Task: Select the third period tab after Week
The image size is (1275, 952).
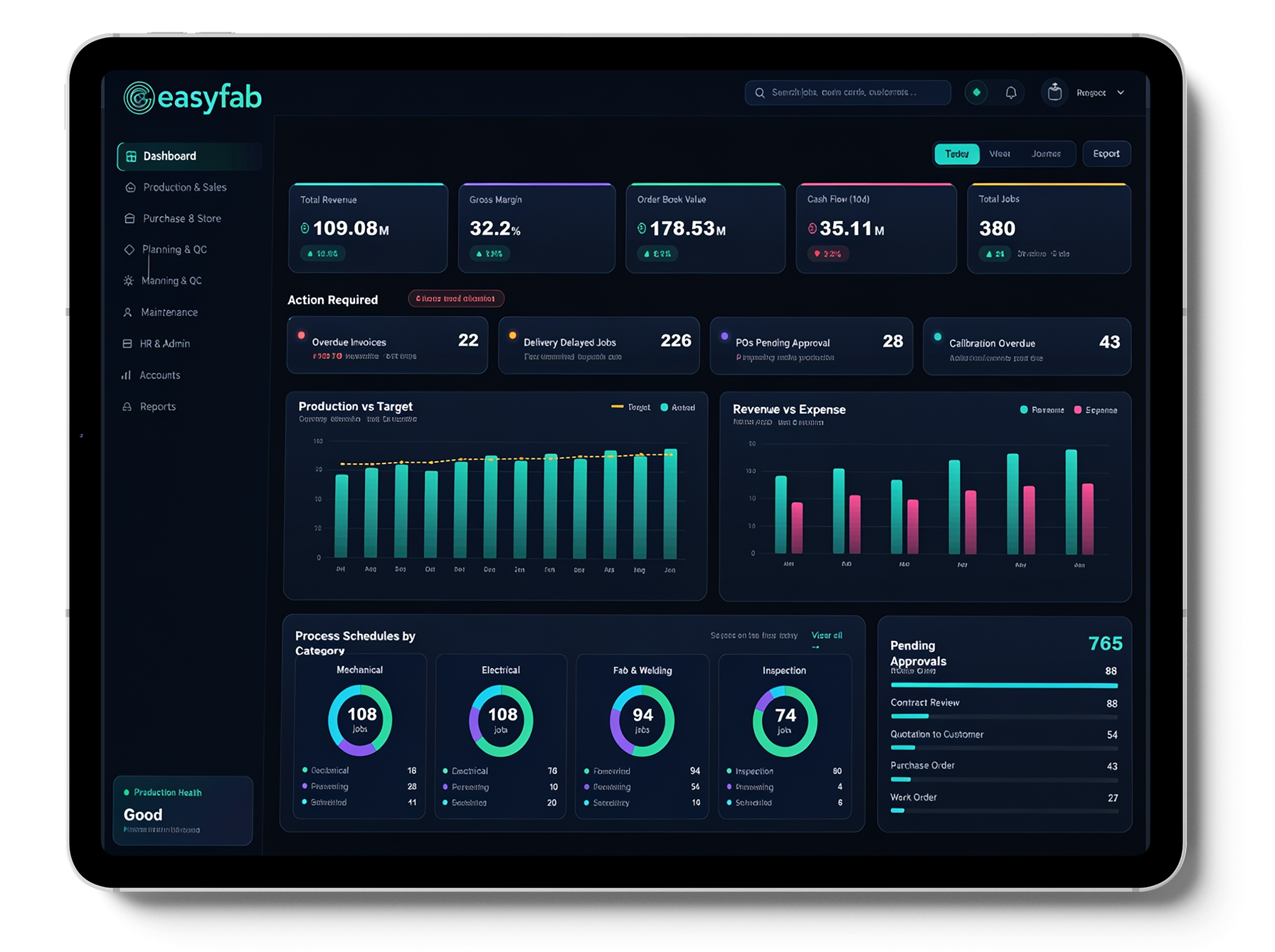Action: (1046, 154)
